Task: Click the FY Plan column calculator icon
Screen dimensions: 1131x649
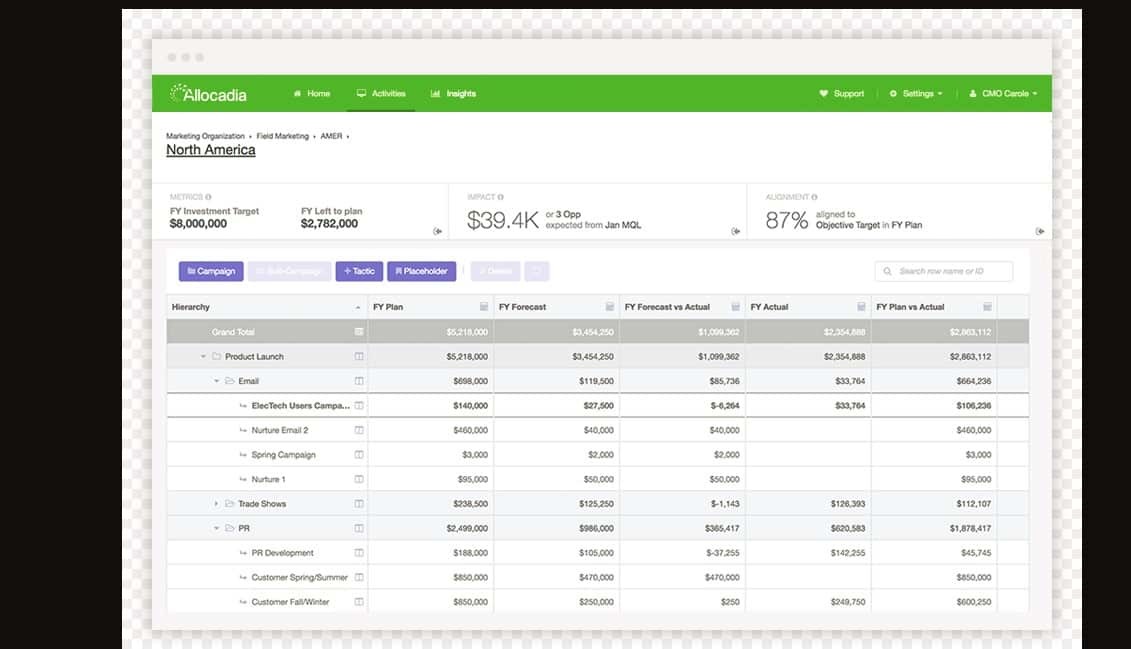Action: 484,307
